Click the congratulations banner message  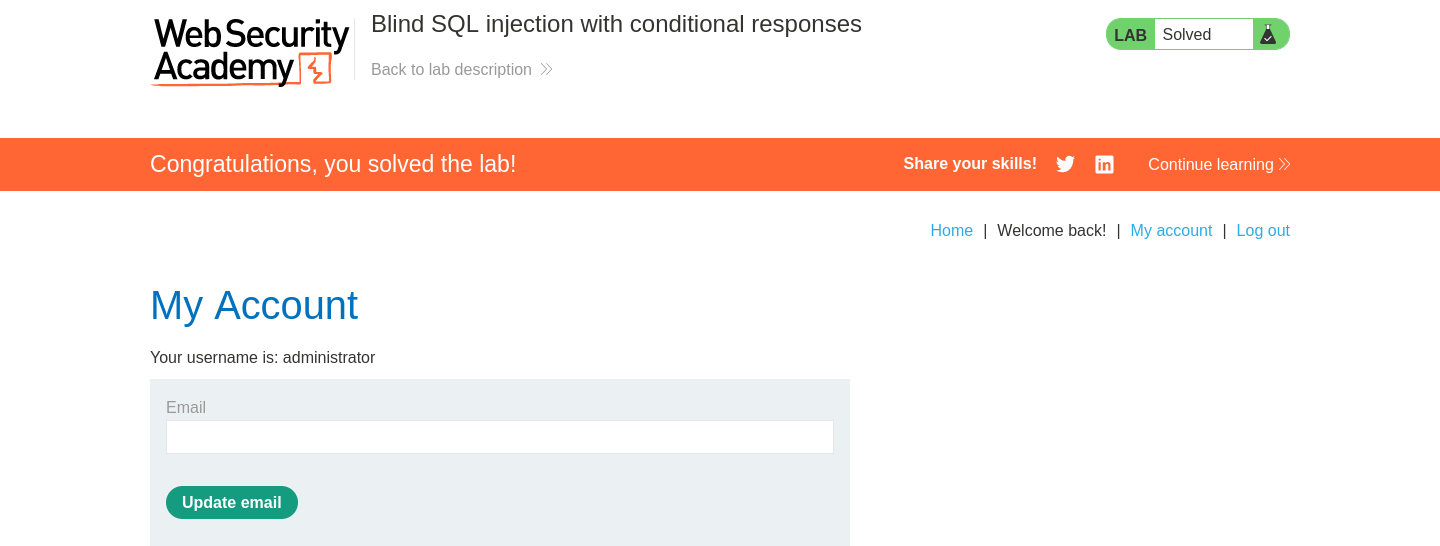(333, 164)
